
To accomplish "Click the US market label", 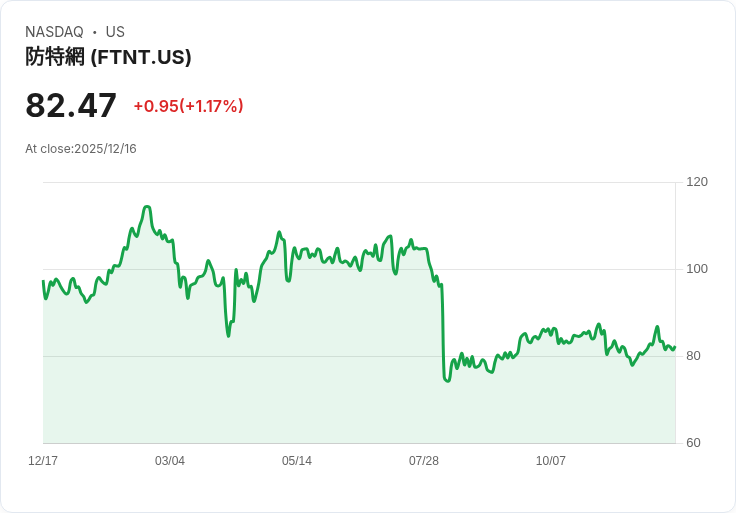I will [x=115, y=32].
